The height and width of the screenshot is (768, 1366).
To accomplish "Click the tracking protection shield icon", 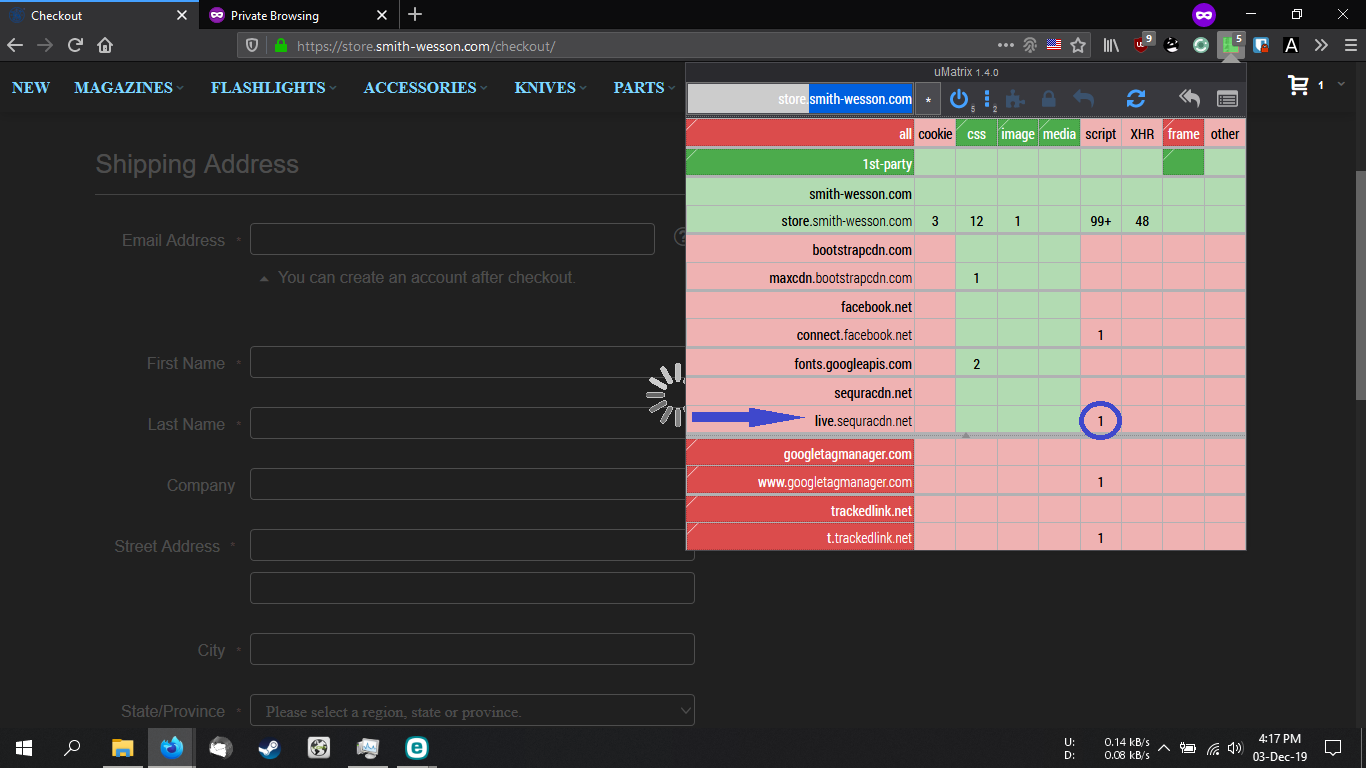I will click(x=252, y=45).
